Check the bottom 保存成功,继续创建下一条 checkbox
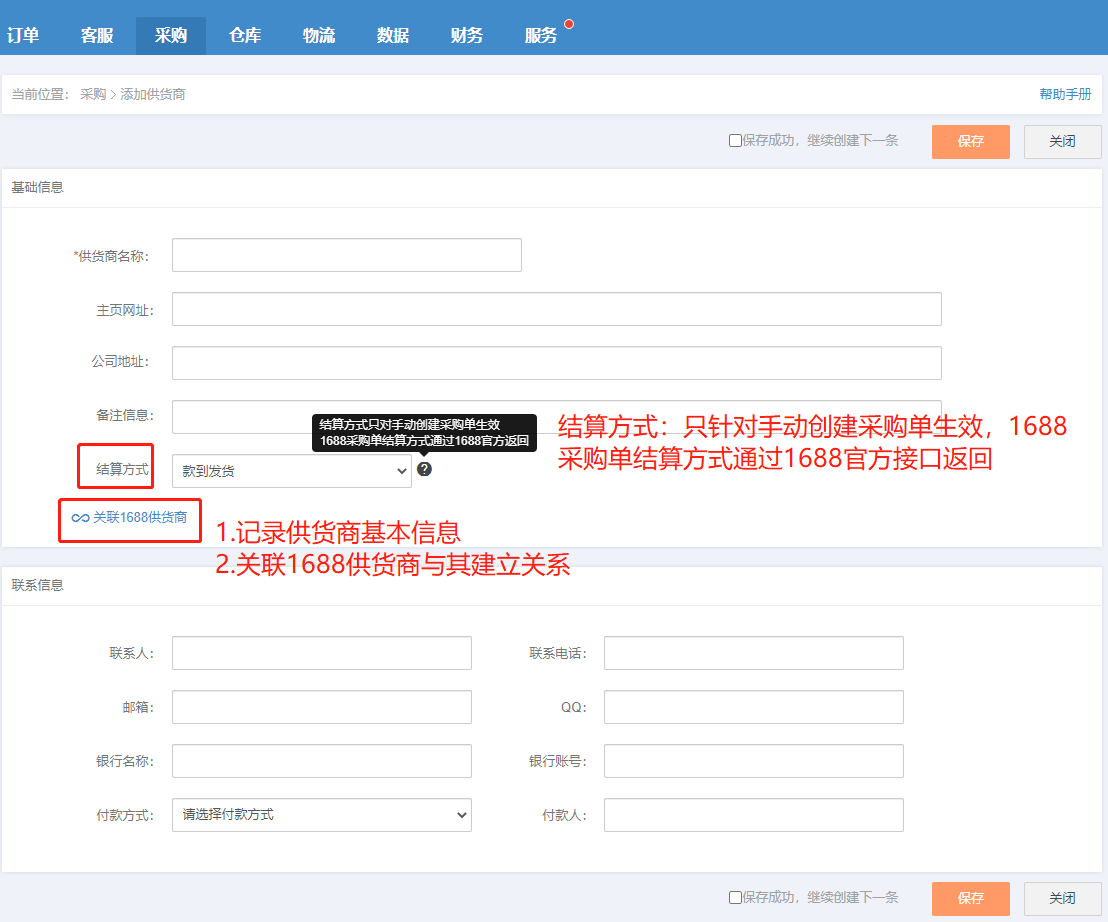The width and height of the screenshot is (1108, 922). pyautogui.click(x=736, y=898)
